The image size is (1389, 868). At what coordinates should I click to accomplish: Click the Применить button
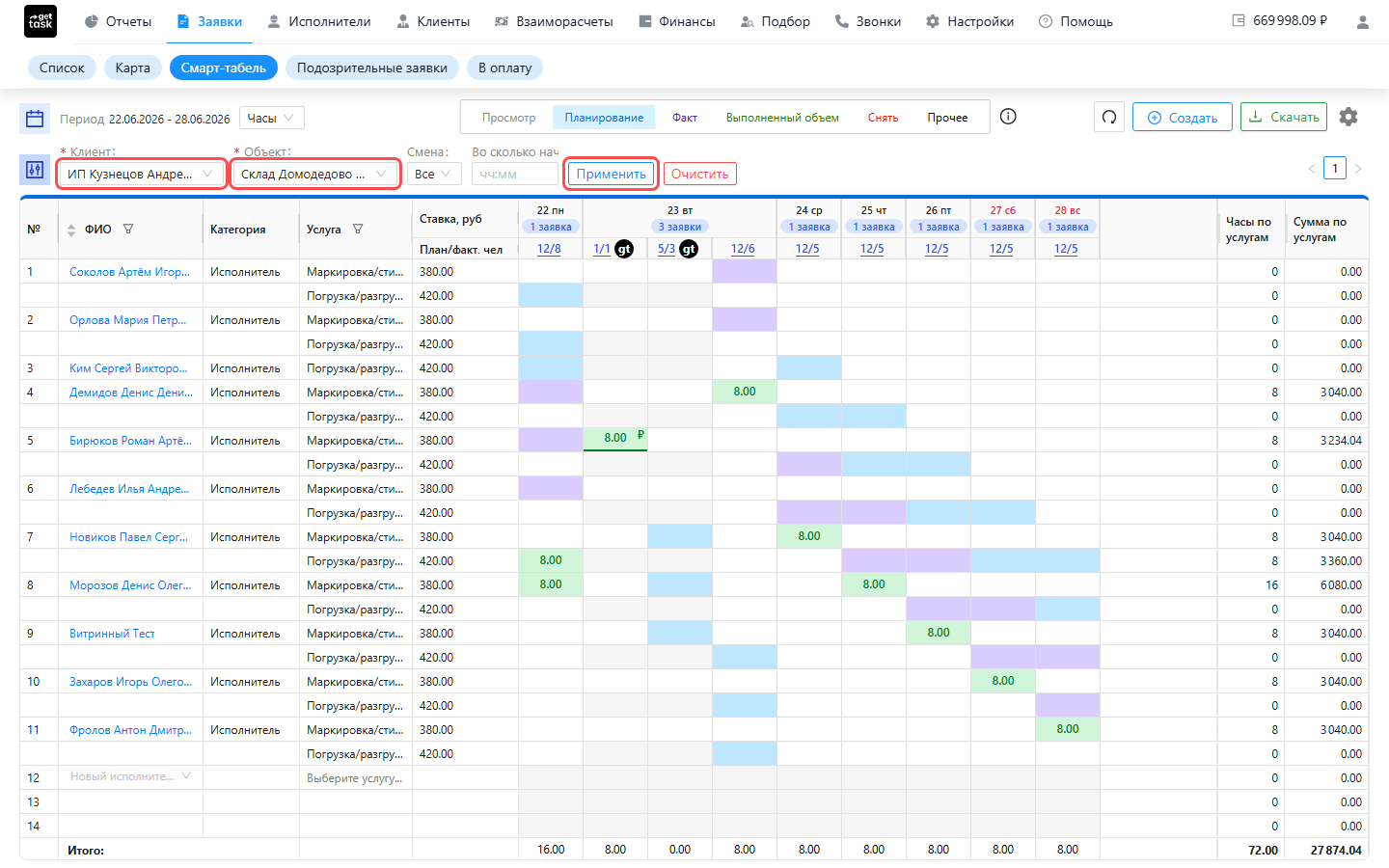(x=612, y=174)
